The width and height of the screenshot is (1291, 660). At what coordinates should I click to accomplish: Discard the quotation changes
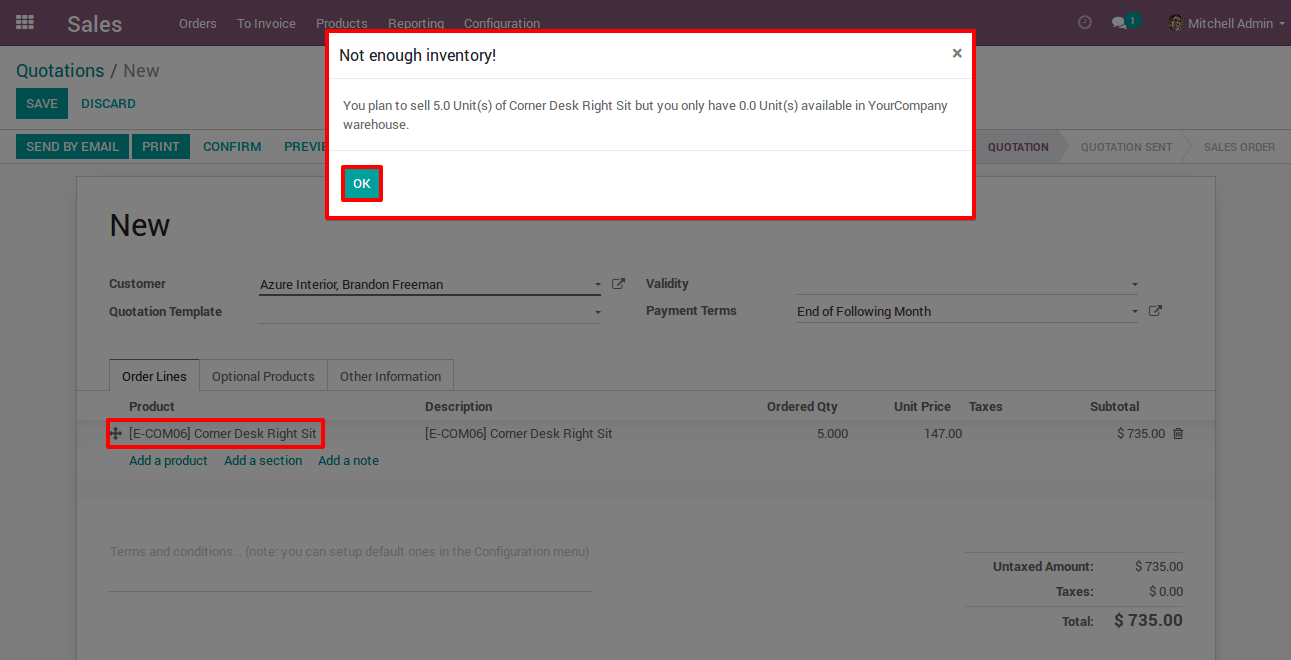click(x=108, y=104)
